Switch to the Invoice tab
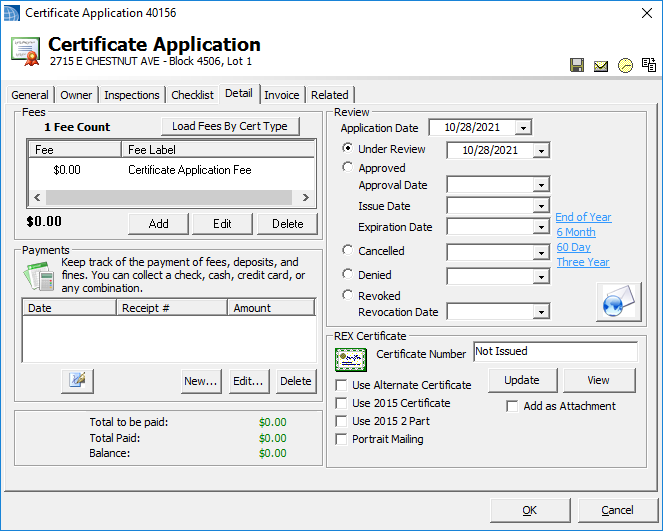The width and height of the screenshot is (663, 531). pyautogui.click(x=282, y=95)
